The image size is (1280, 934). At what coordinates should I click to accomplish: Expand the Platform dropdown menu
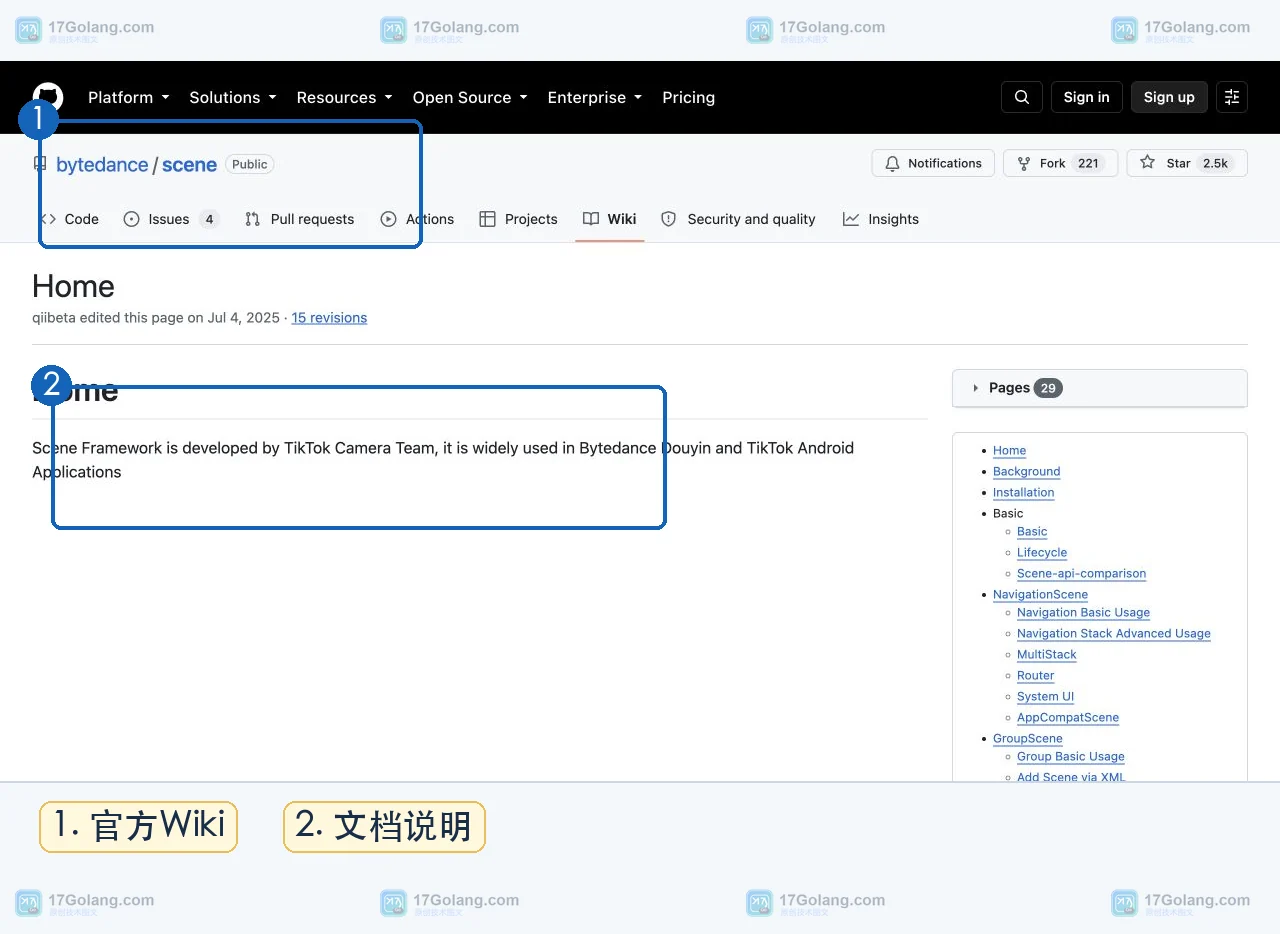tap(129, 97)
